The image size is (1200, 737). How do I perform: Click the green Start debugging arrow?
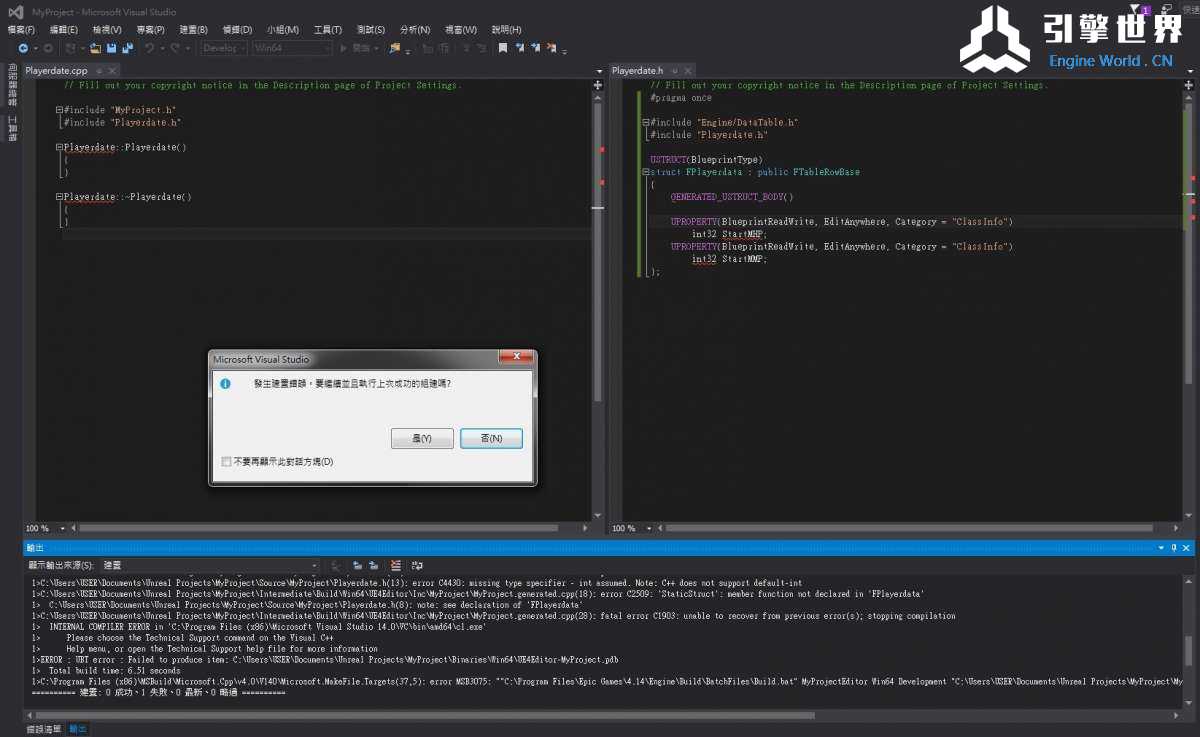(x=343, y=48)
